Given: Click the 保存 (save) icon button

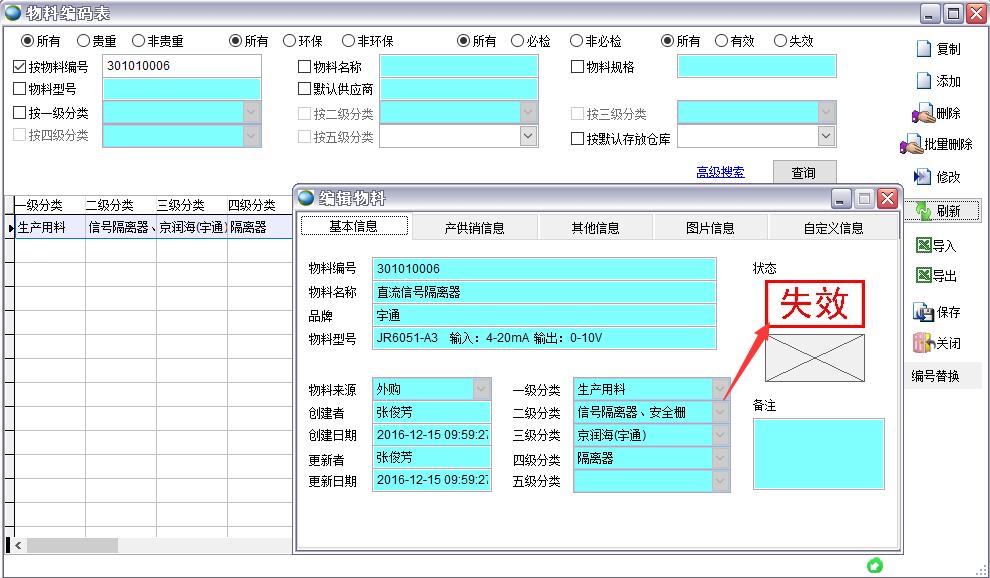Looking at the screenshot, I should pyautogui.click(x=923, y=312).
